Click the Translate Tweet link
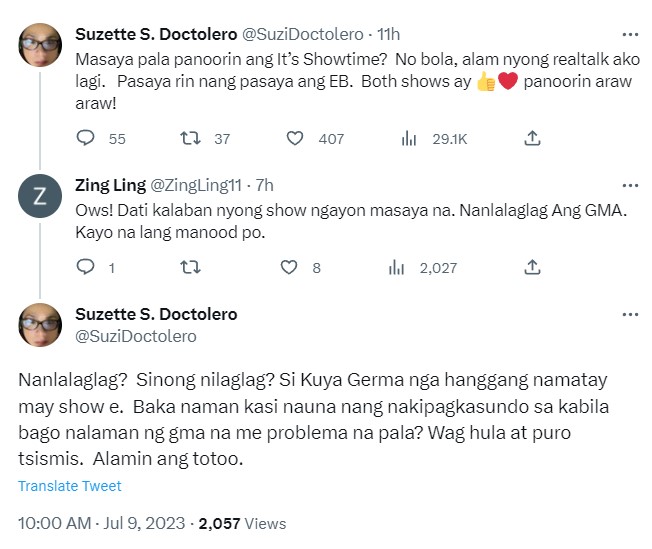 [x=70, y=486]
